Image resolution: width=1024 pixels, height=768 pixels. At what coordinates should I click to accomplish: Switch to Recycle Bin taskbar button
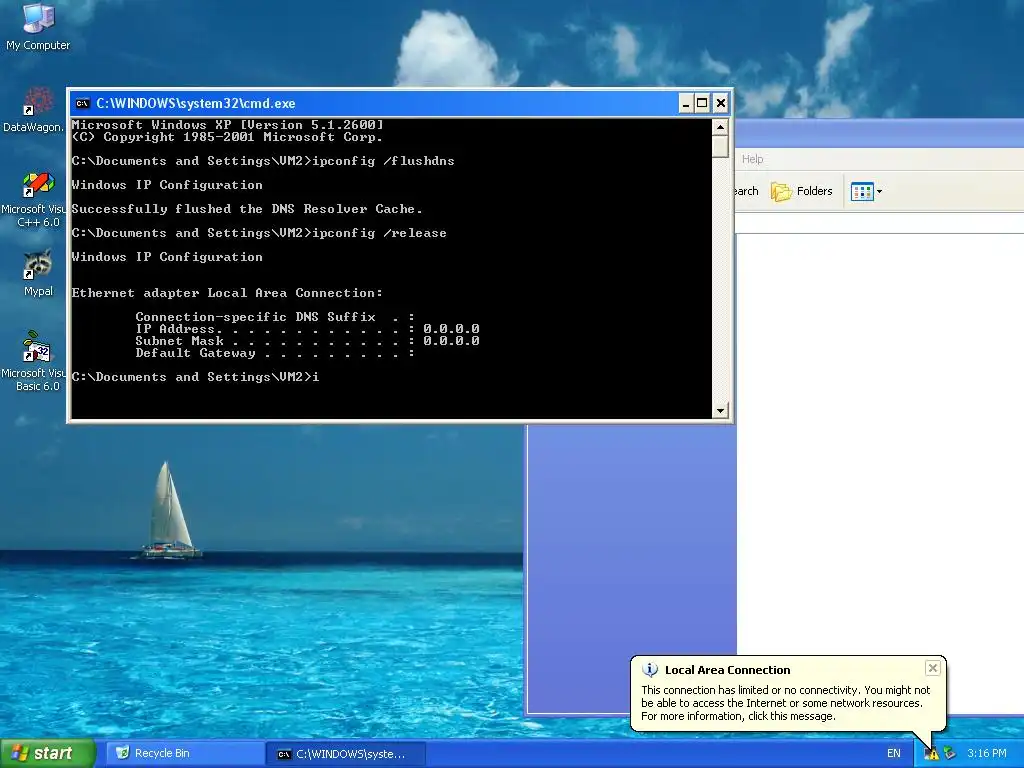pos(185,753)
